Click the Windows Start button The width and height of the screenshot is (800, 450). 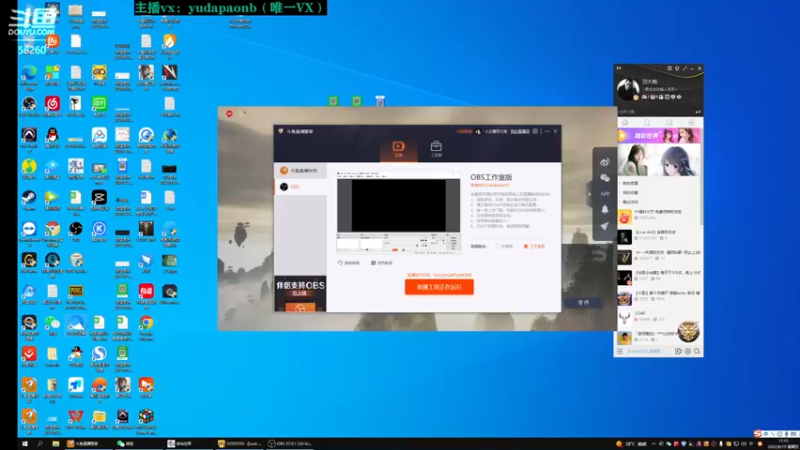click(x=24, y=444)
